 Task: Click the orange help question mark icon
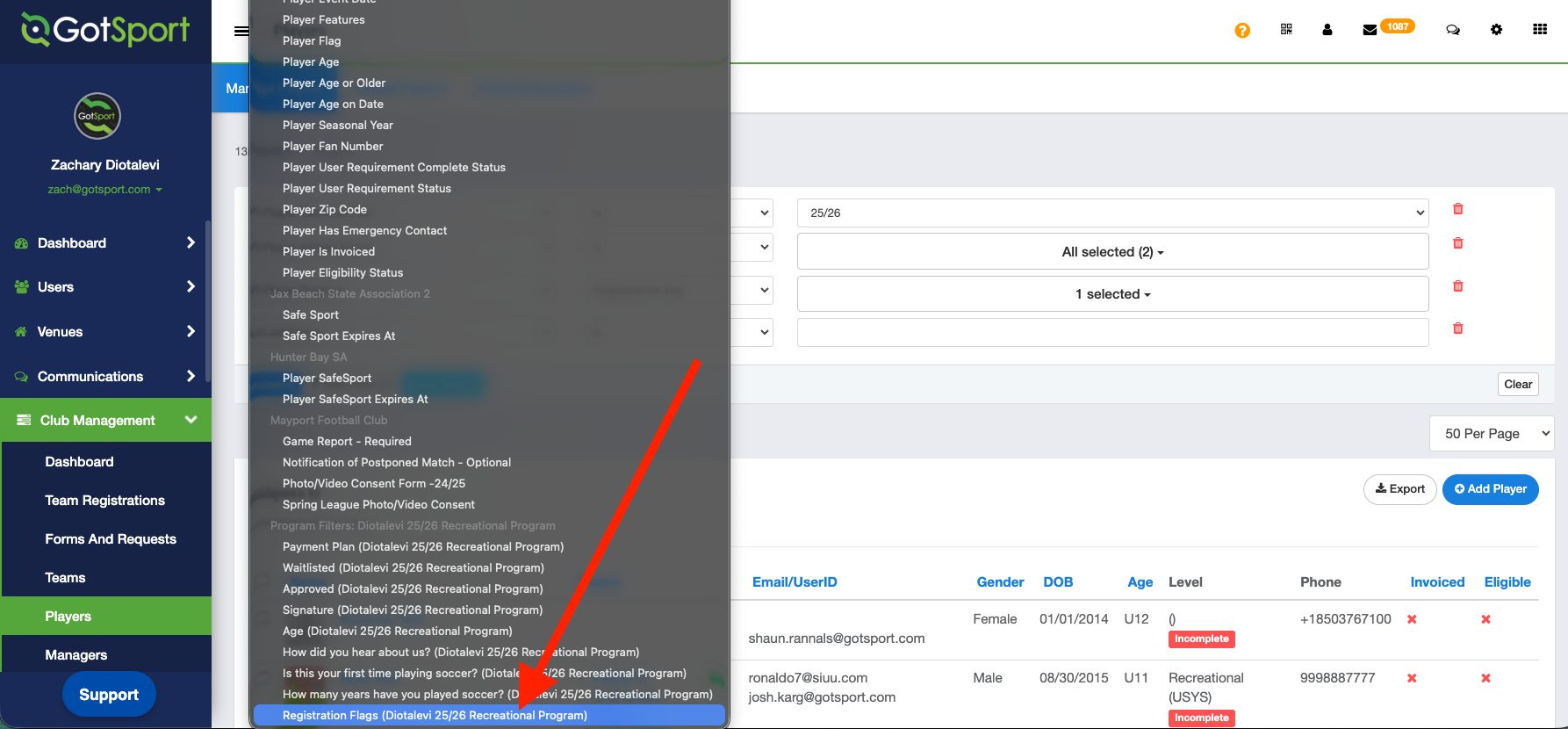point(1242,31)
